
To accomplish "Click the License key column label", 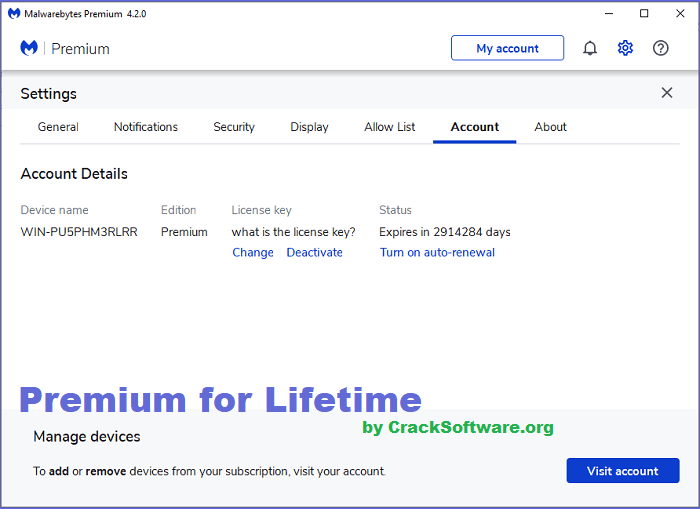I will point(261,210).
